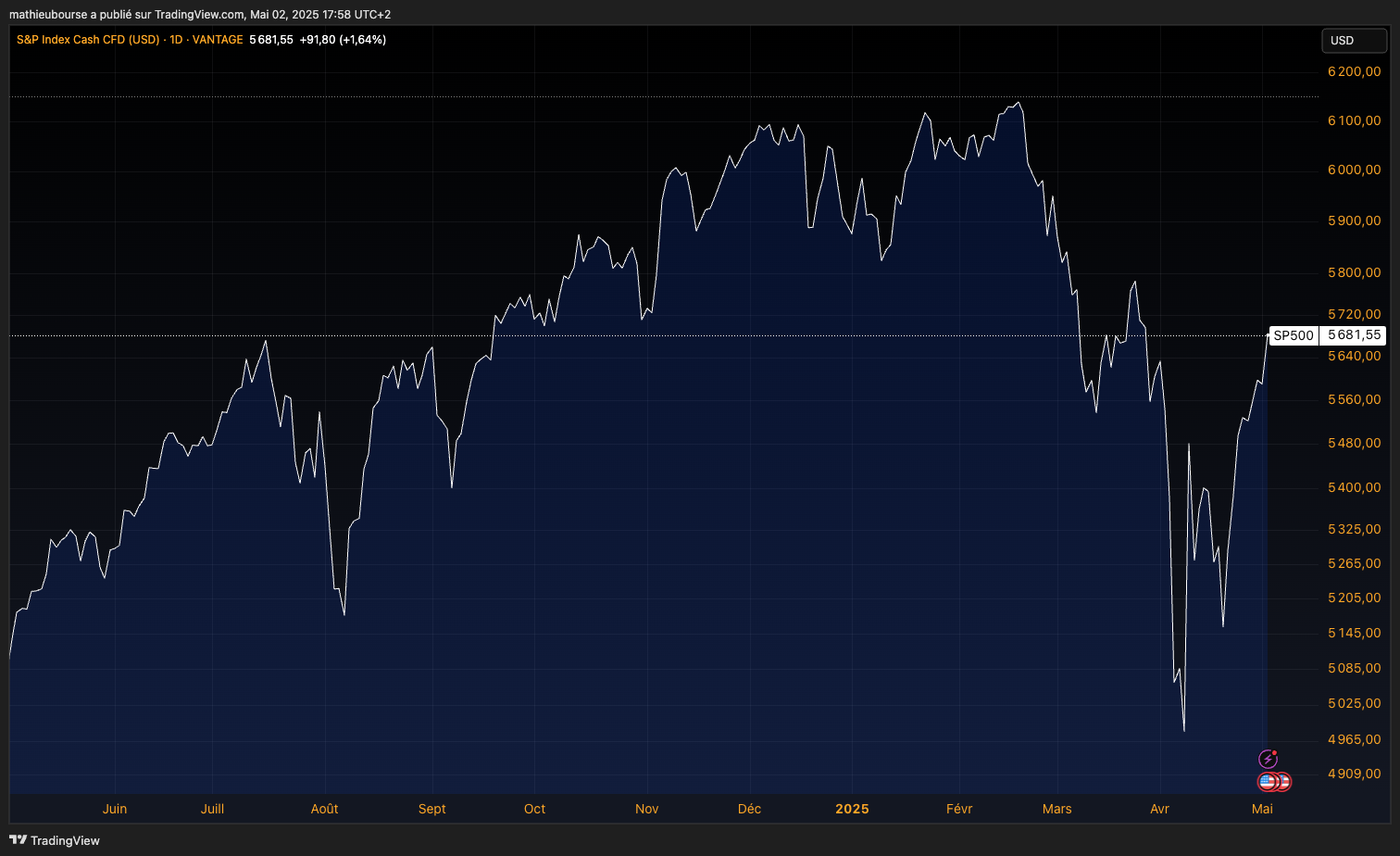
Task: Click the Avr label on time axis
Action: point(1160,809)
